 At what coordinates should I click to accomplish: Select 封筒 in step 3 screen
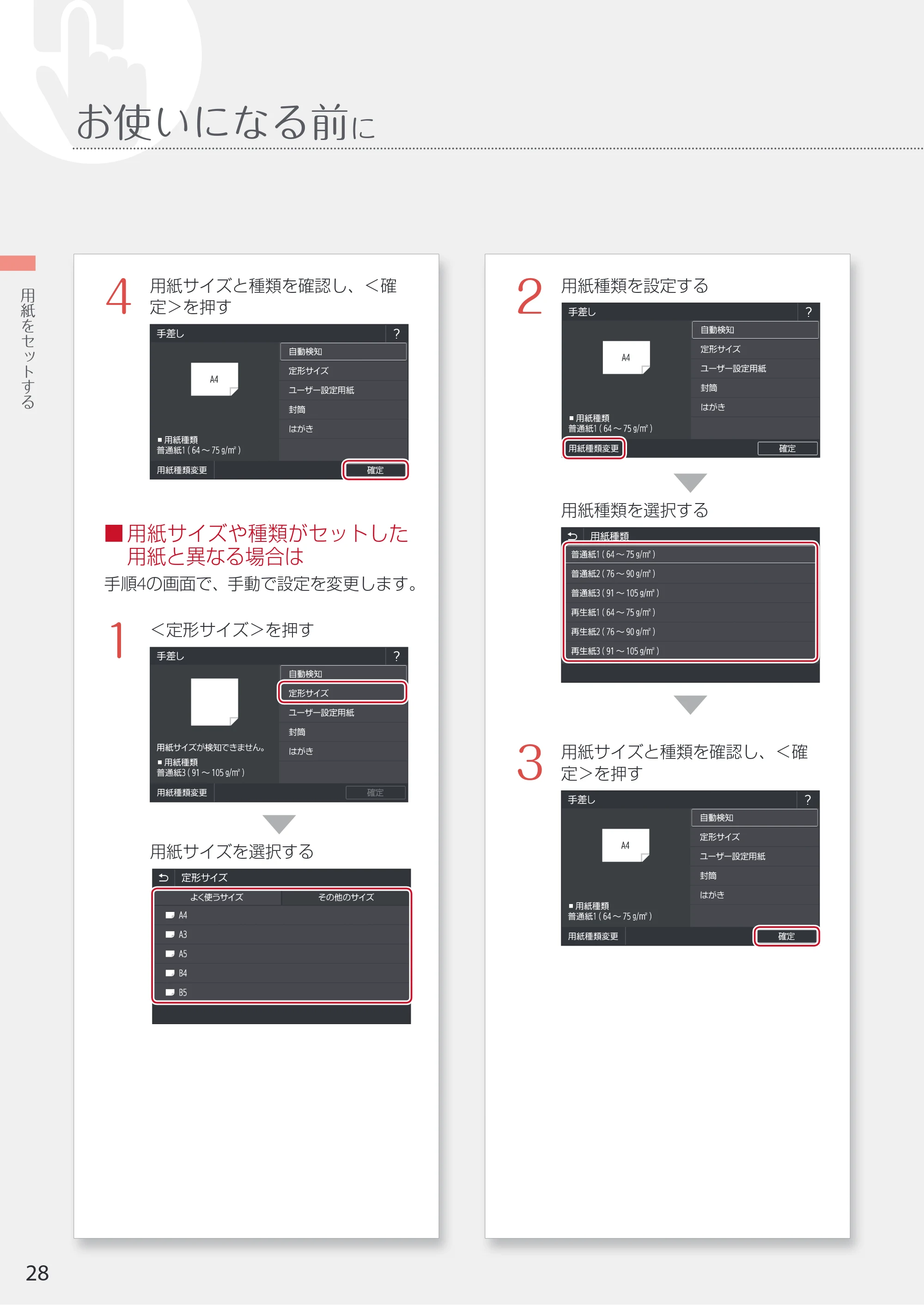(x=754, y=876)
